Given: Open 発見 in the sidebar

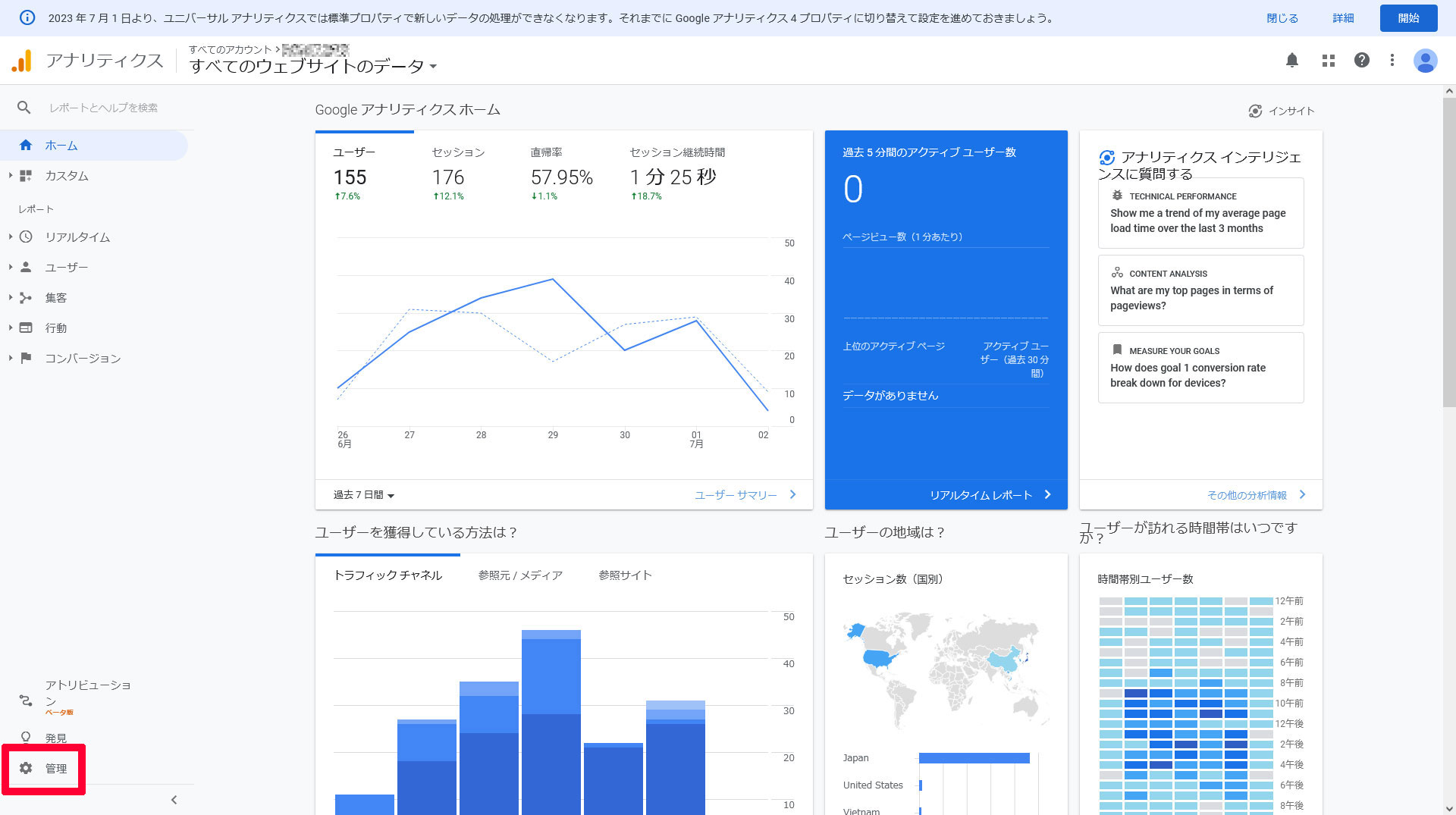Looking at the screenshot, I should (55, 738).
